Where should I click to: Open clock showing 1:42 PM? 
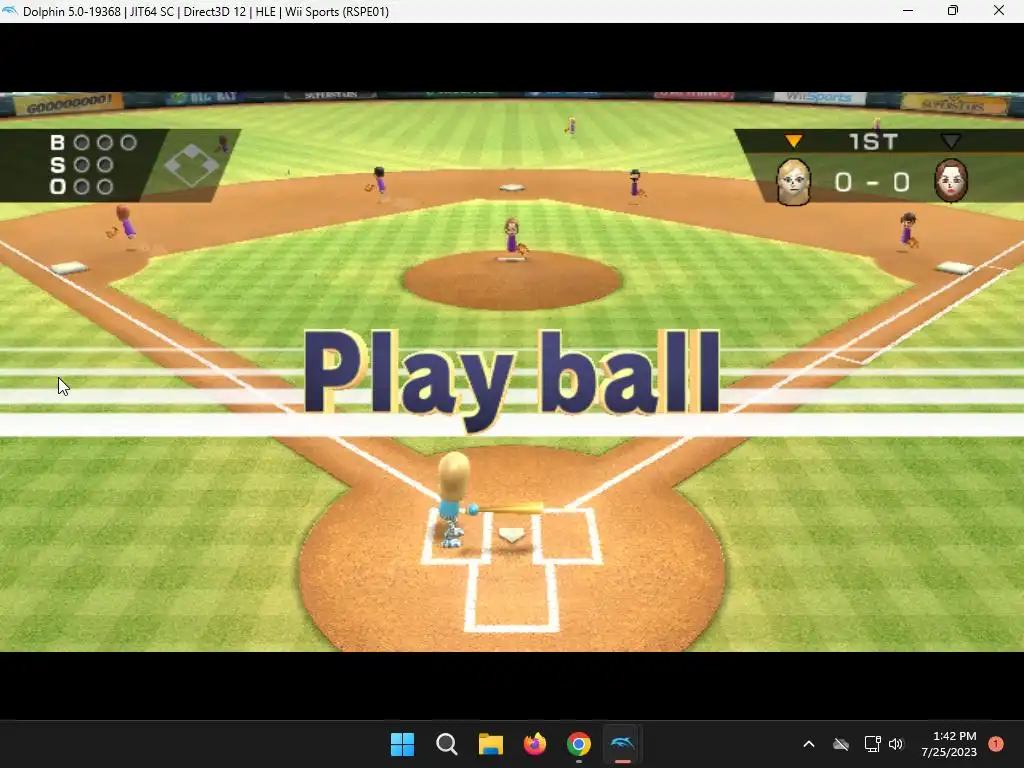click(949, 744)
